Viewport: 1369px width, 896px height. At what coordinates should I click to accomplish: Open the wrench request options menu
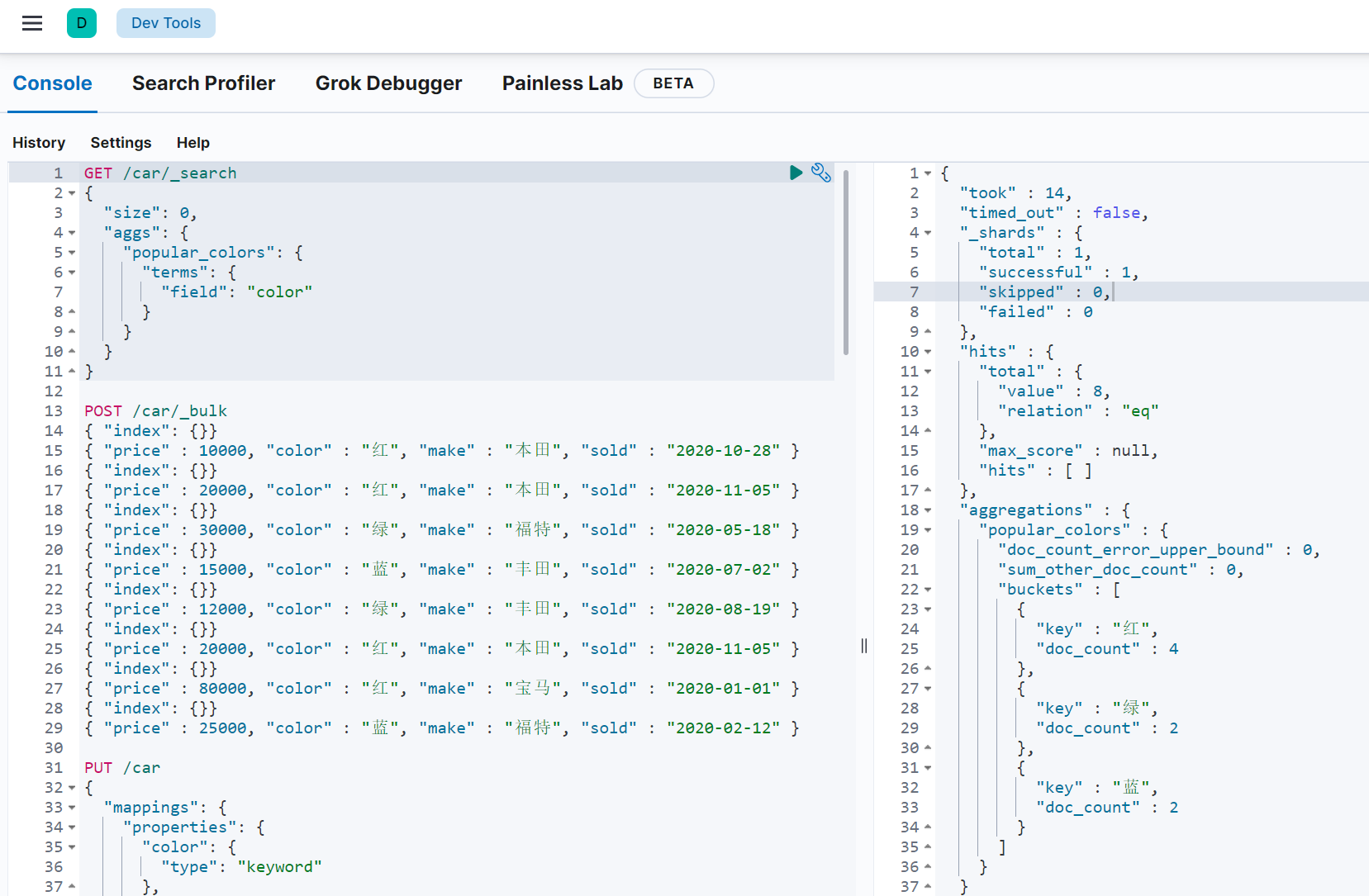click(820, 173)
